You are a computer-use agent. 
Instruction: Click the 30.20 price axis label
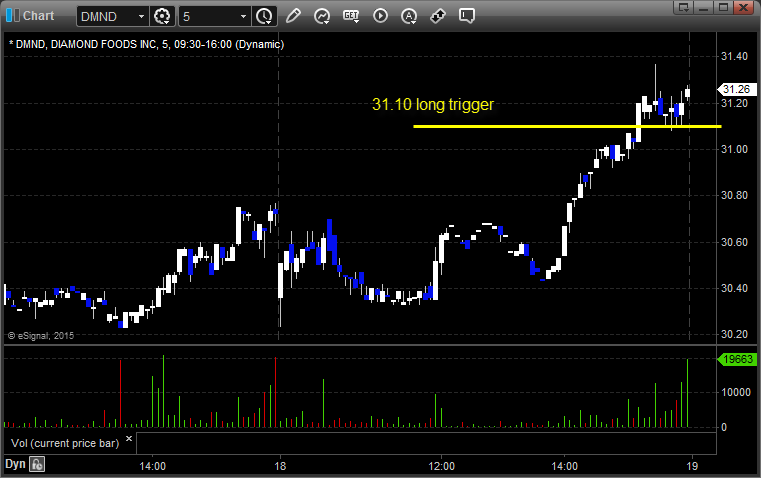click(734, 334)
